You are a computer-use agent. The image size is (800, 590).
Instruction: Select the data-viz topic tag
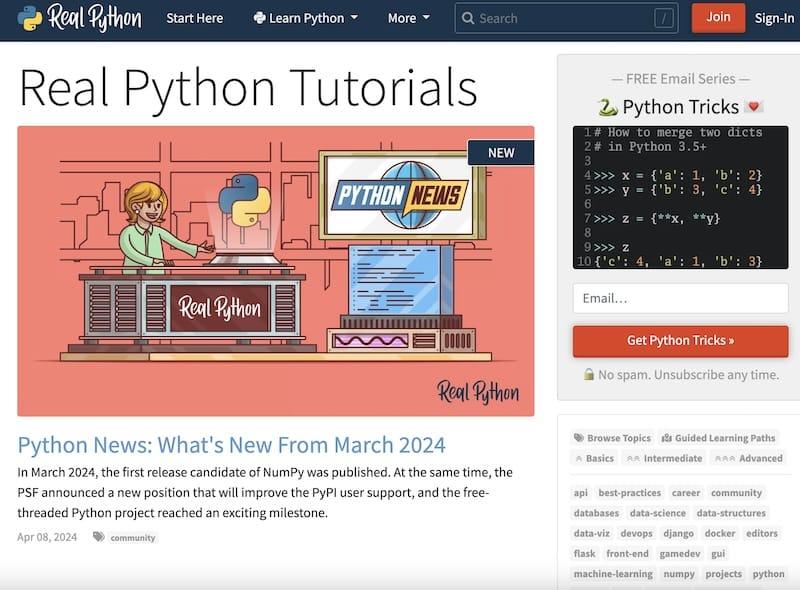[591, 533]
